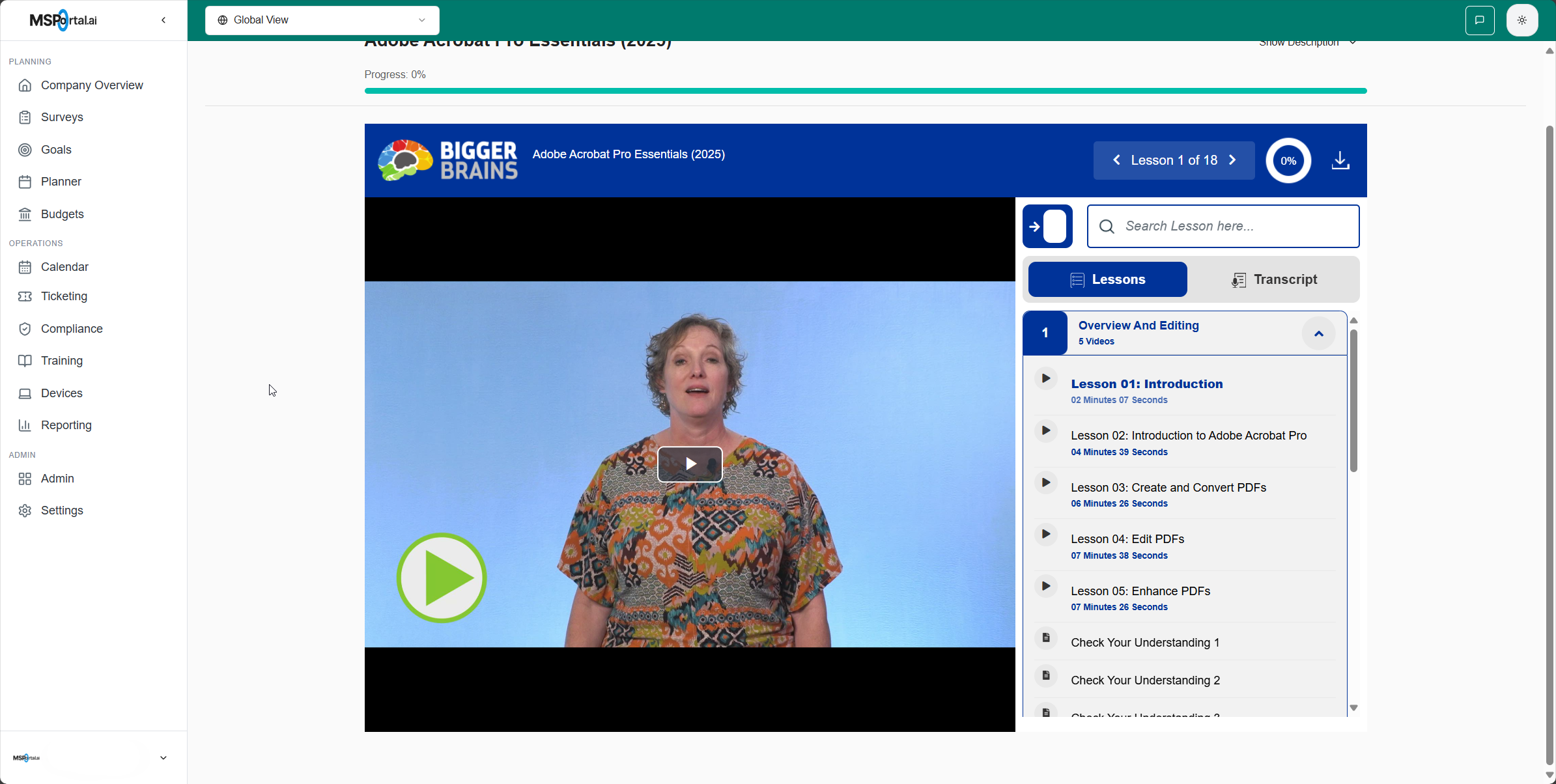The height and width of the screenshot is (784, 1556).
Task: Click in the Search Lesson here field
Action: click(1223, 227)
